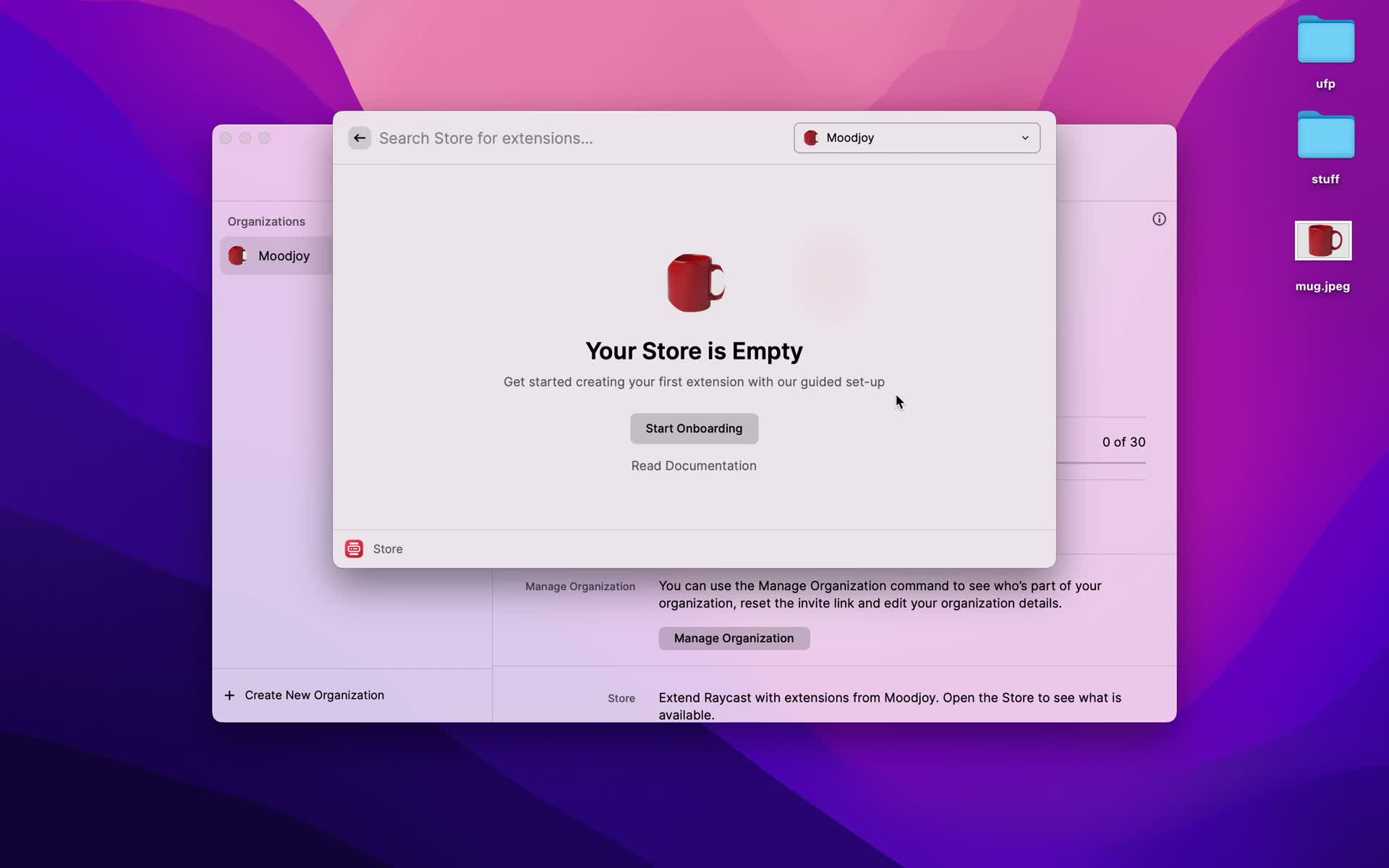Select the Moodjoy organization in sidebar list
The height and width of the screenshot is (868, 1389).
pos(283,255)
